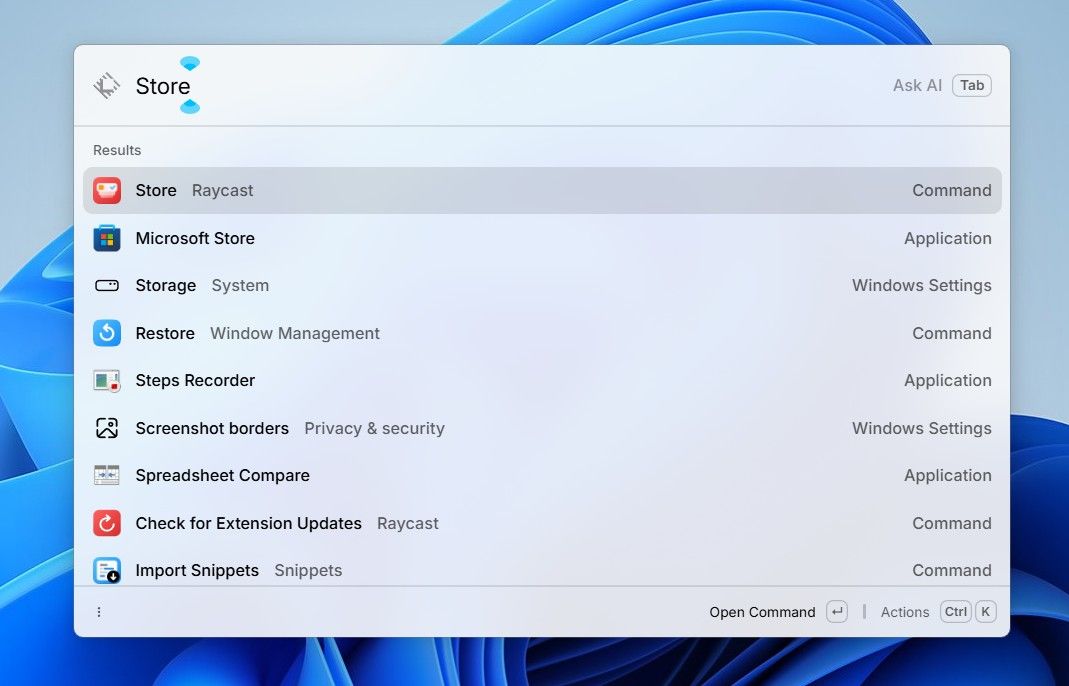
Task: Click the Import Snippets icon
Action: [107, 570]
